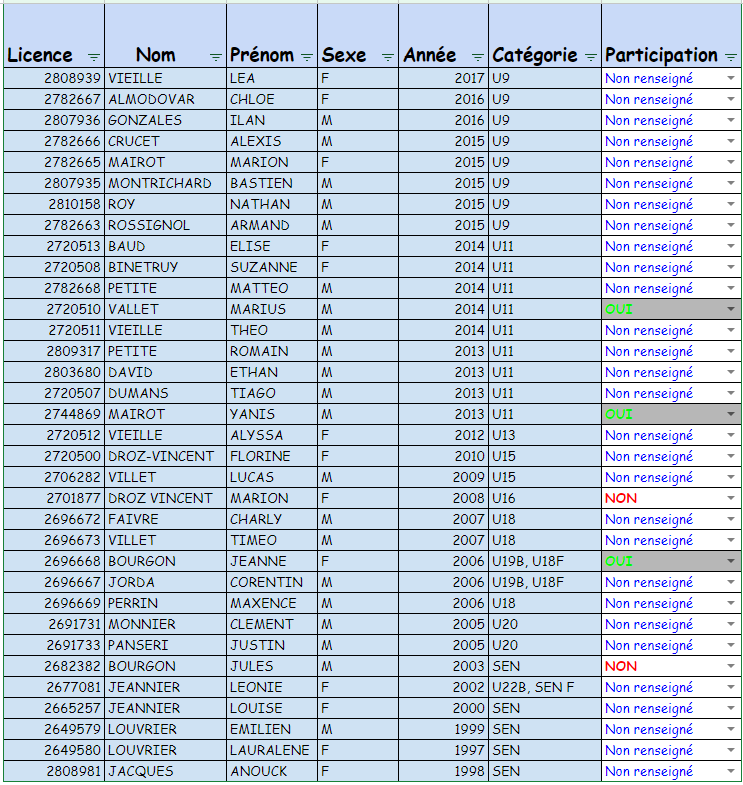The image size is (743, 785).
Task: Select NON cell for BOURGON JULES
Action: point(672,666)
